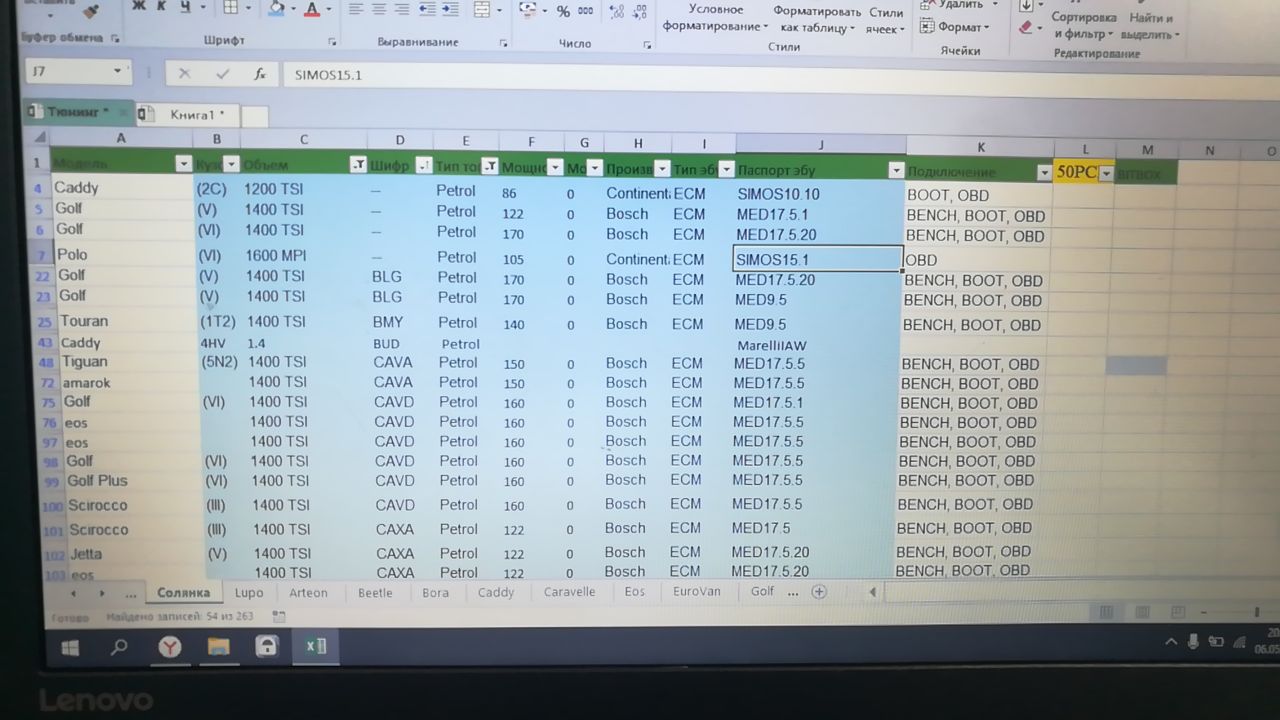Align text left

pyautogui.click(x=356, y=9)
